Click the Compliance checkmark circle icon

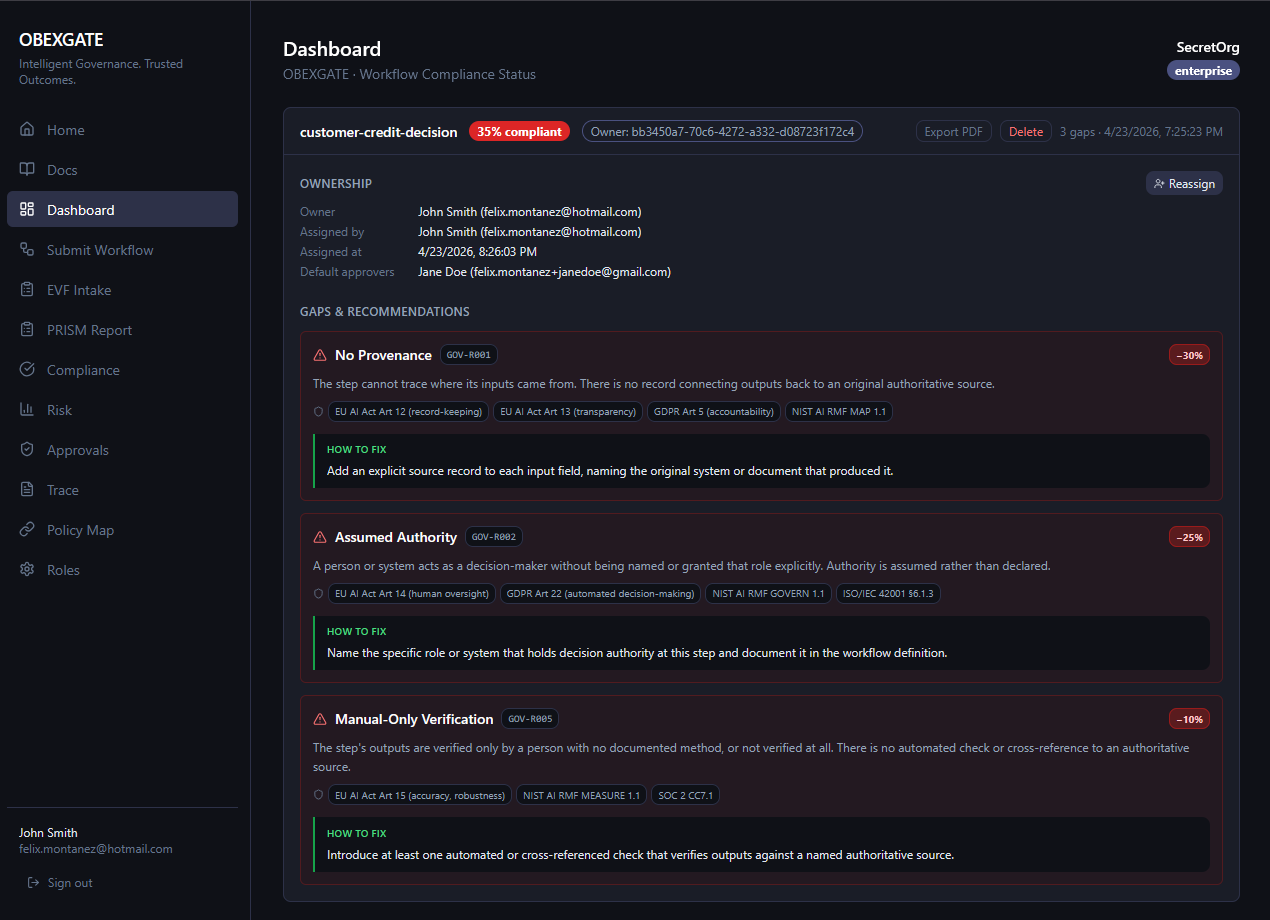[x=27, y=370]
